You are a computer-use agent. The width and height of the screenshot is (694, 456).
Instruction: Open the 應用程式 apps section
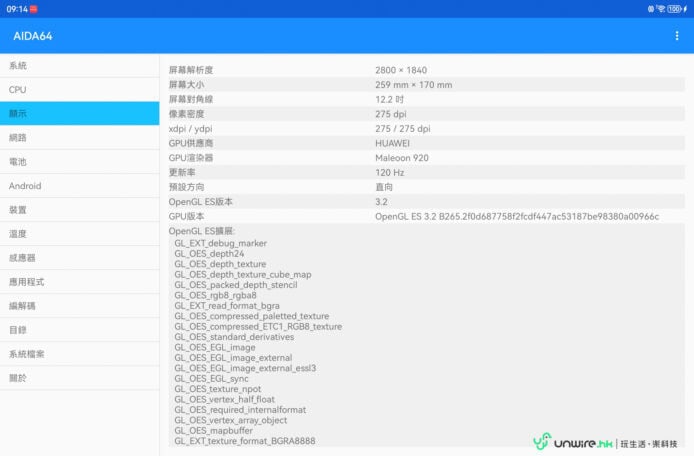80,282
